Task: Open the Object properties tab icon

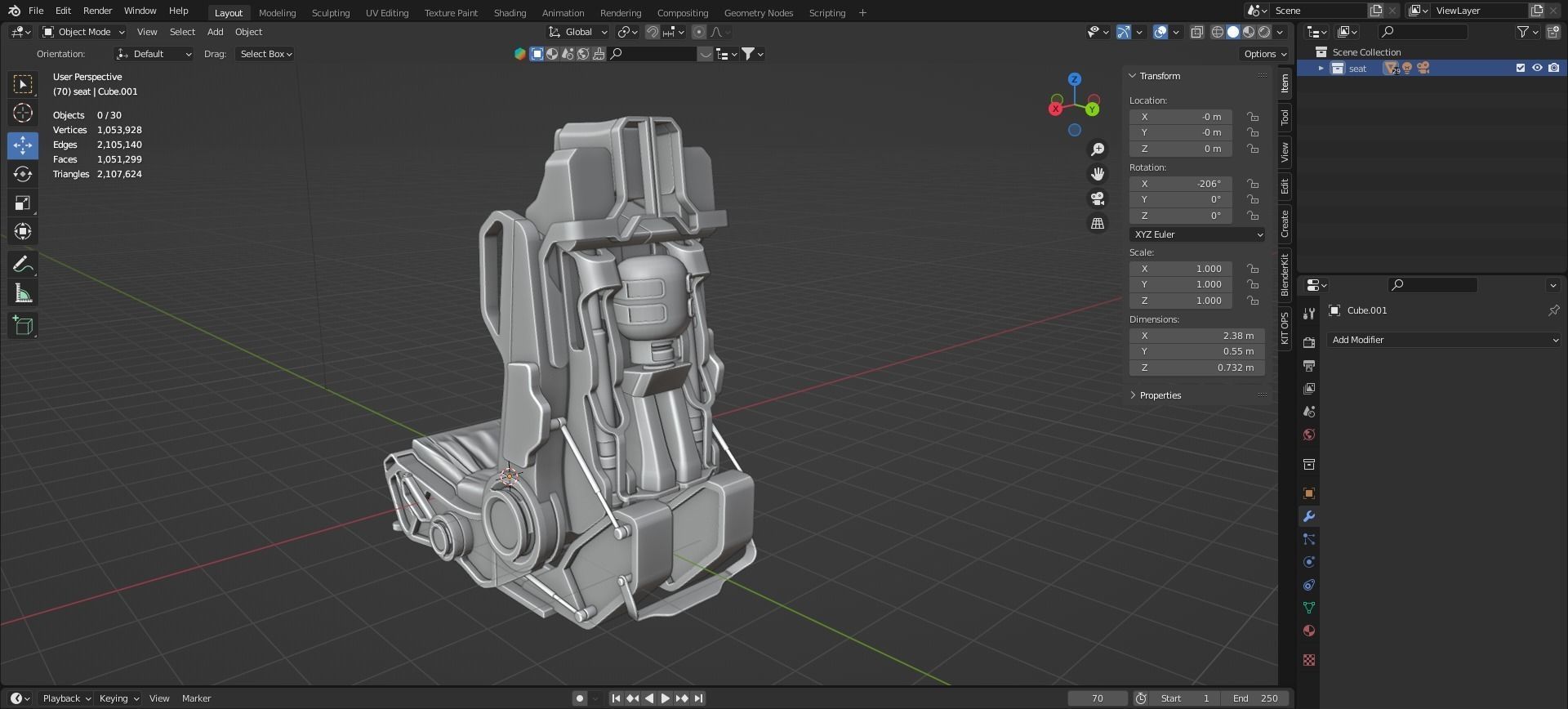Action: tap(1308, 493)
